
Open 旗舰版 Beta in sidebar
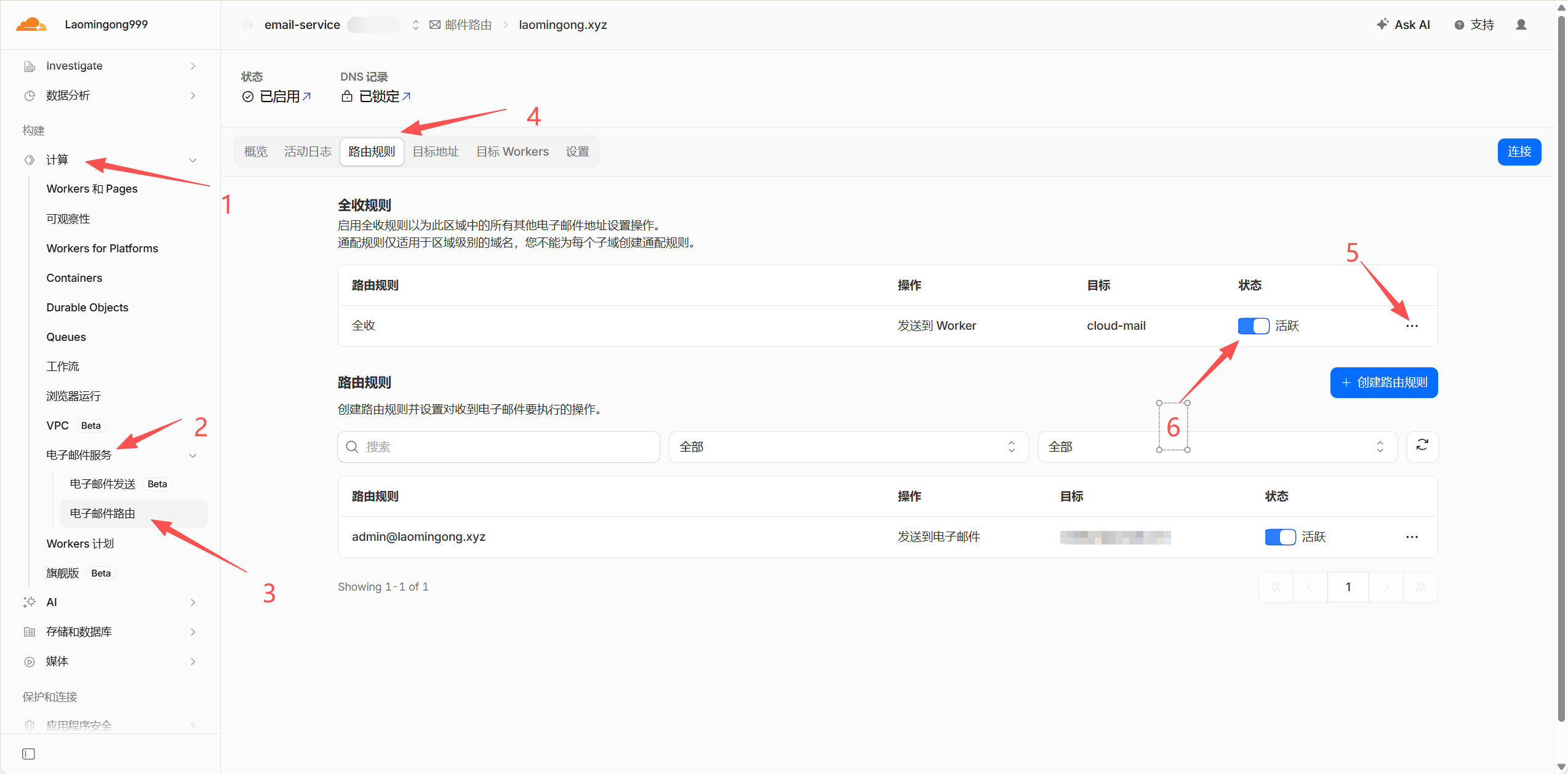81,573
